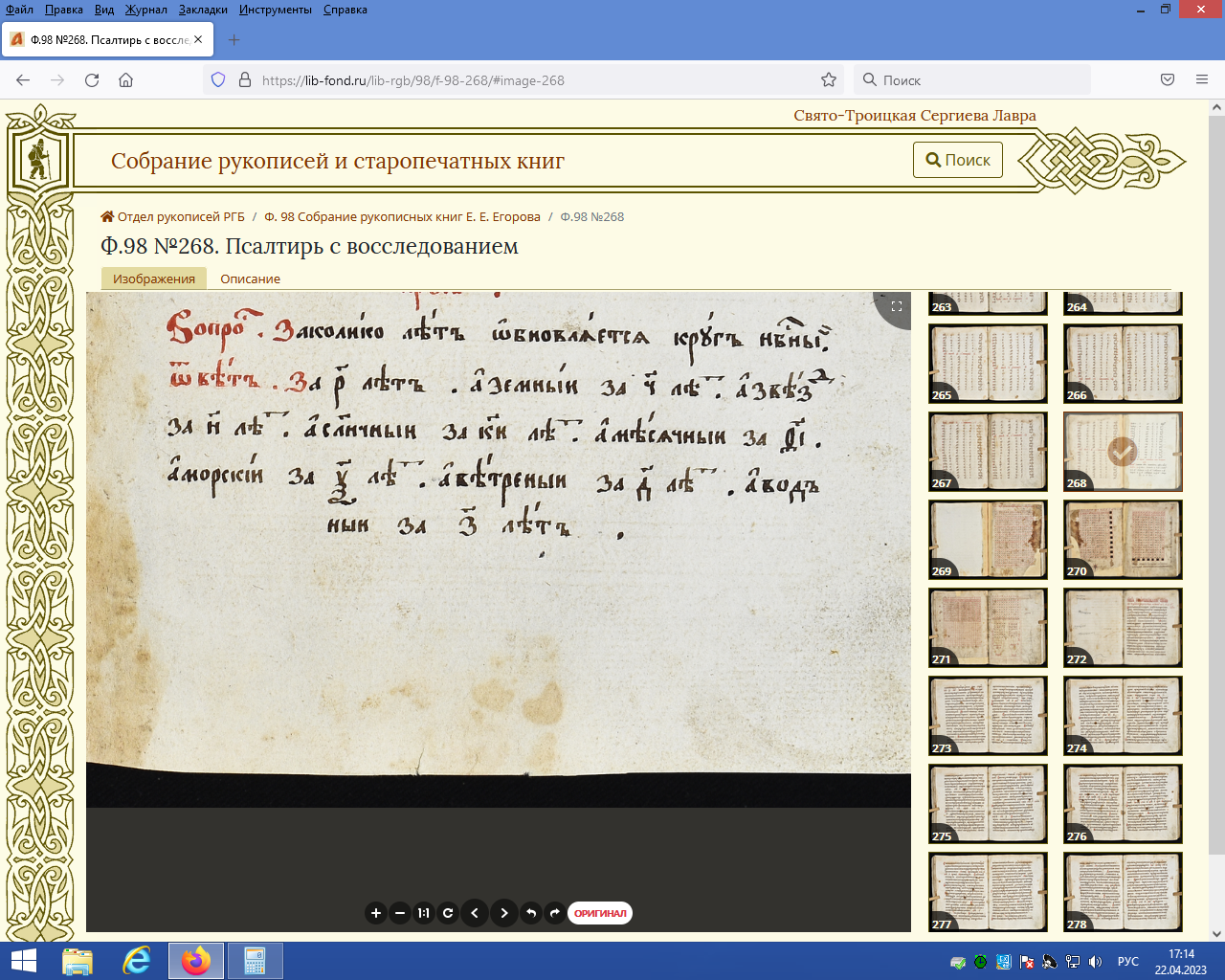Open the Закладки menu
This screenshot has height=980, width=1225.
[x=203, y=10]
